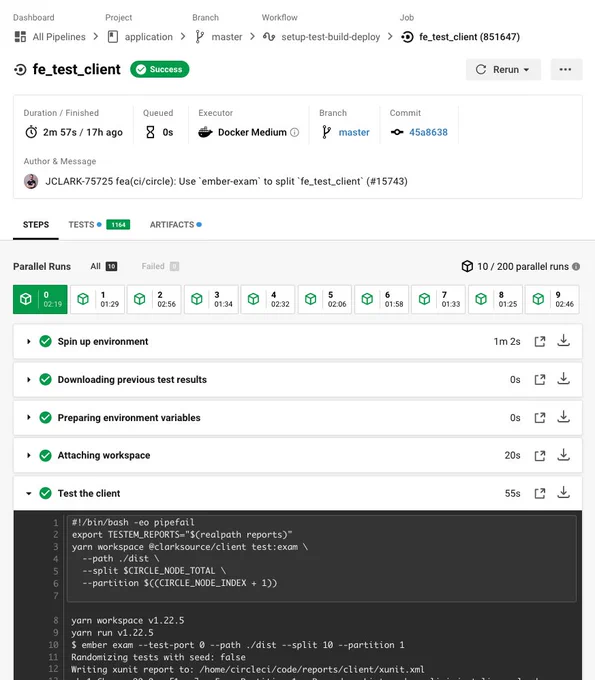Viewport: 595px width, 680px height.
Task: Expand Preparing environment variables step
Action: 29,418
